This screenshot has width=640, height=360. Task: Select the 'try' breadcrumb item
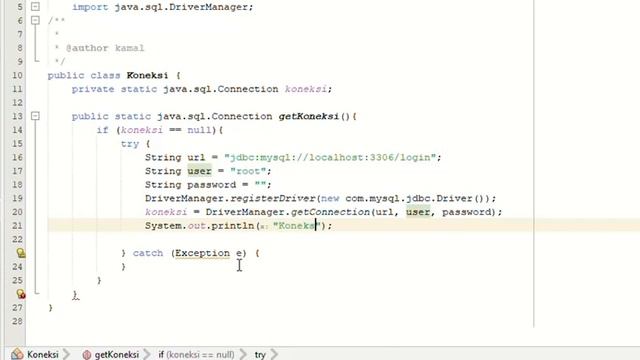coord(260,354)
